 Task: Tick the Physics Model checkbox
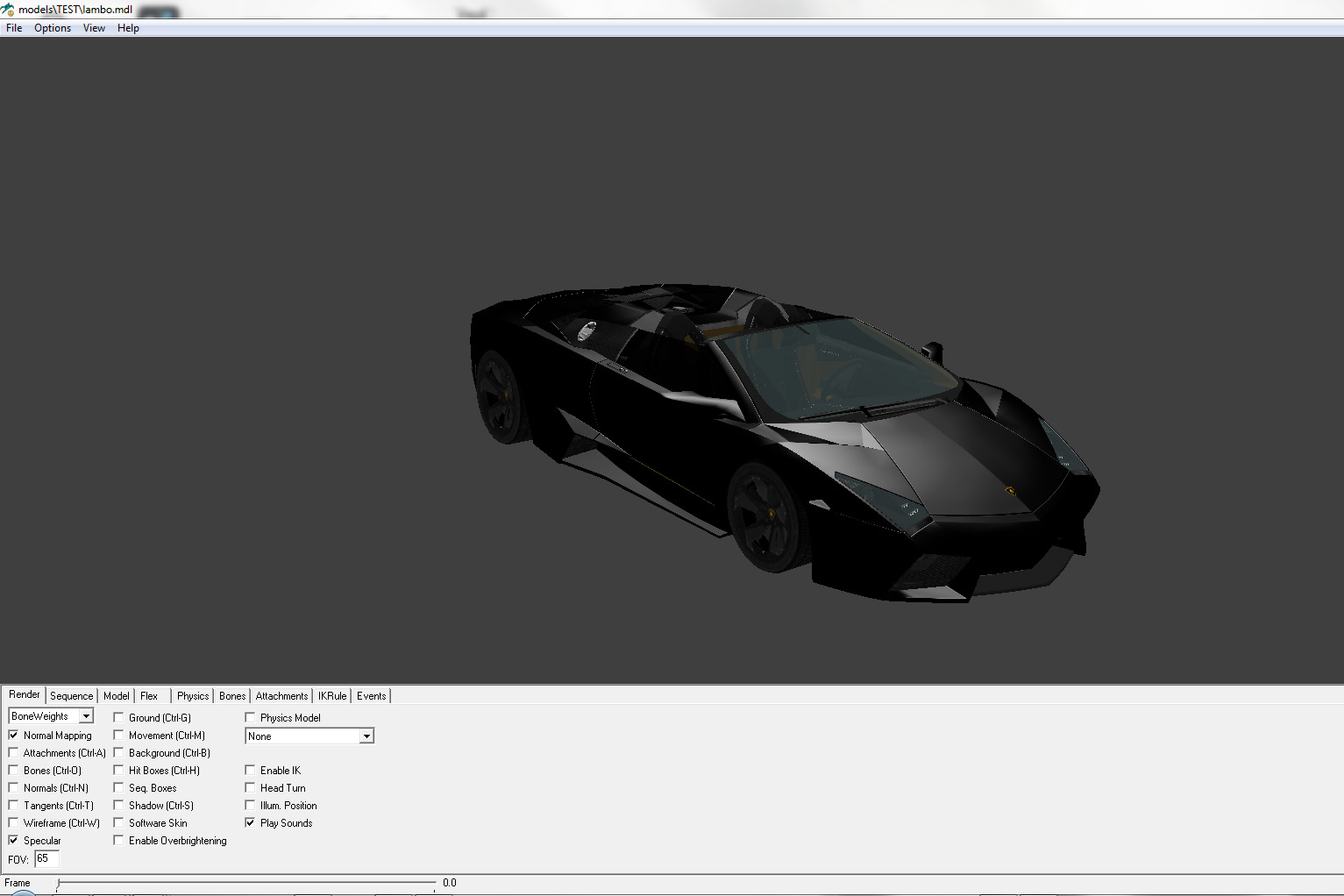pyautogui.click(x=251, y=718)
